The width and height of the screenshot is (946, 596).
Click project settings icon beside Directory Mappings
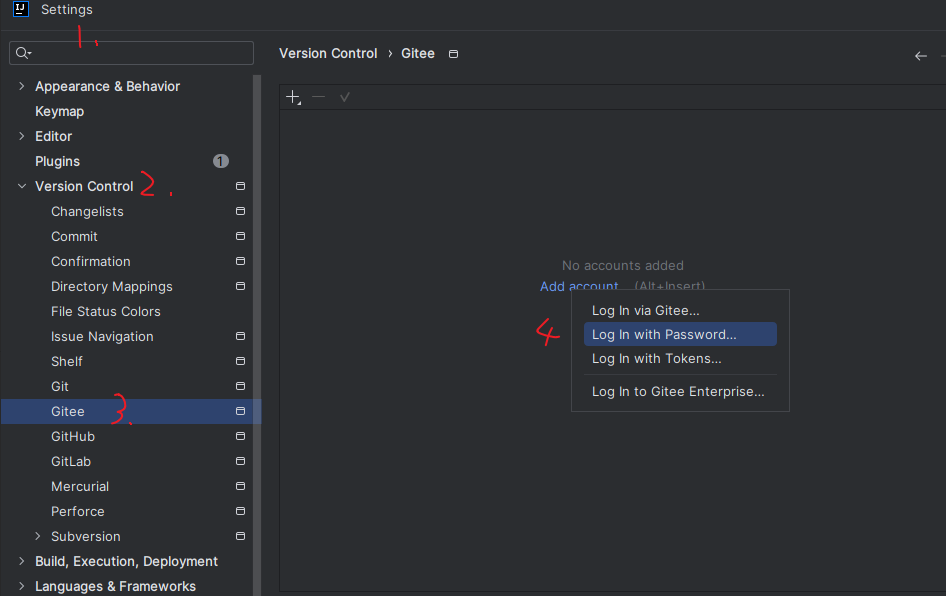(240, 286)
